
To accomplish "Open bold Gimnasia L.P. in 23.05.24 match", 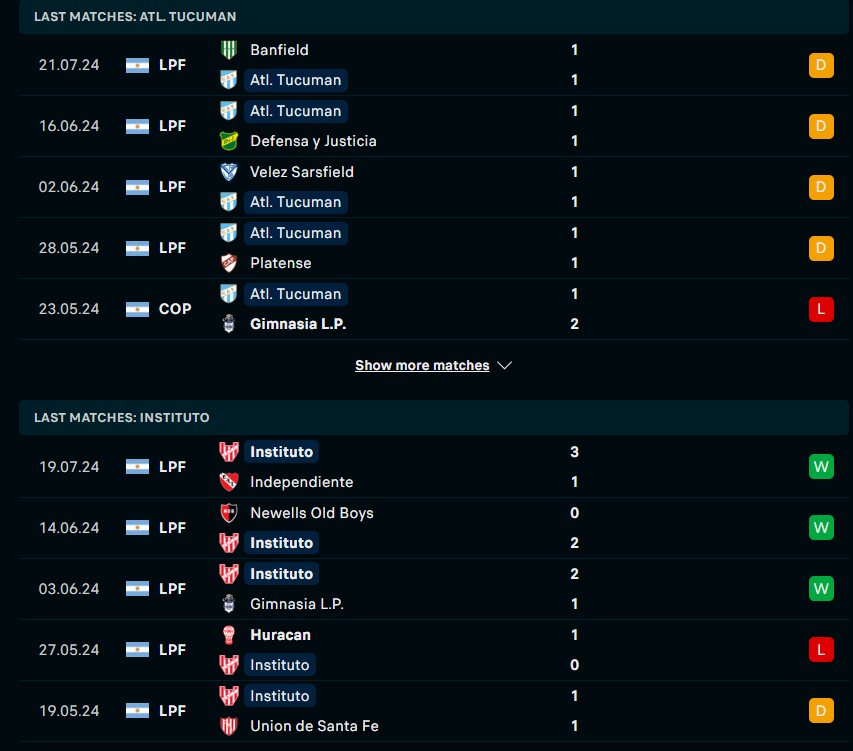I will tap(298, 324).
